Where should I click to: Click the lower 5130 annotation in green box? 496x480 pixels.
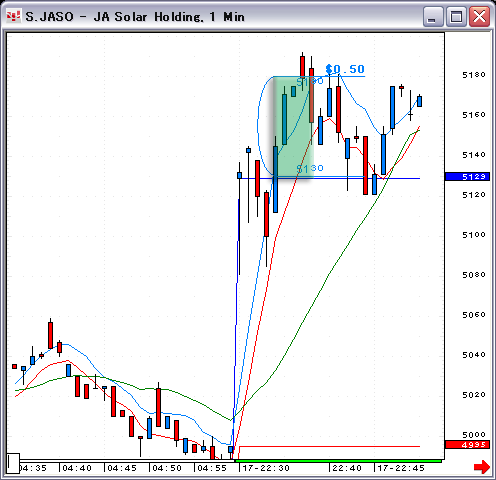pos(310,168)
